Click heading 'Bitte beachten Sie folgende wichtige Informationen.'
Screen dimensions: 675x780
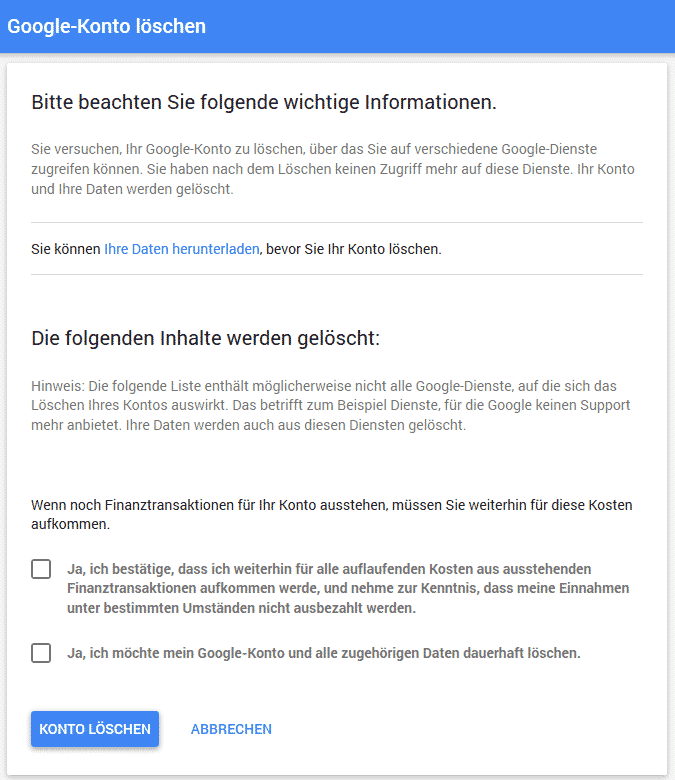[x=264, y=102]
